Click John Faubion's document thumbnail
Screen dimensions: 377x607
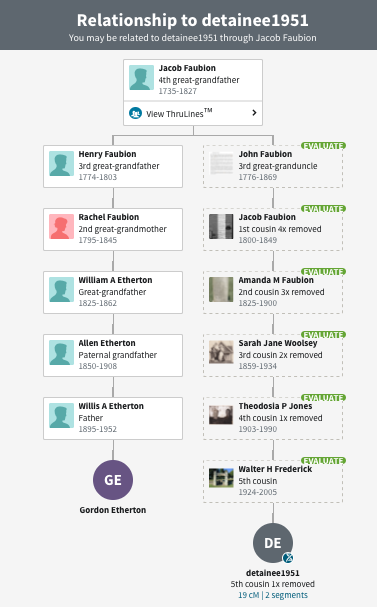point(221,163)
